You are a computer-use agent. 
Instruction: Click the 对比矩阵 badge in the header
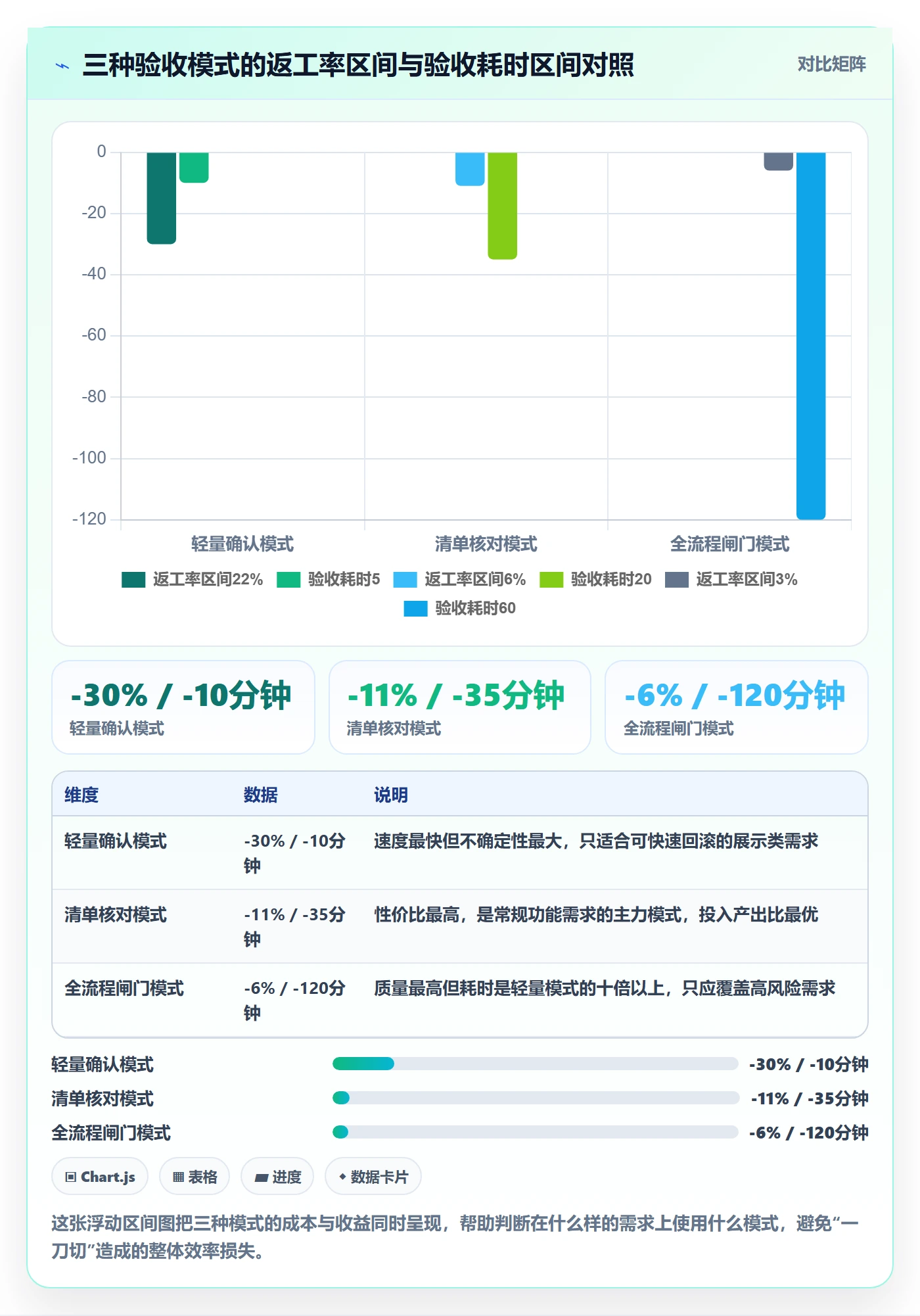[831, 64]
